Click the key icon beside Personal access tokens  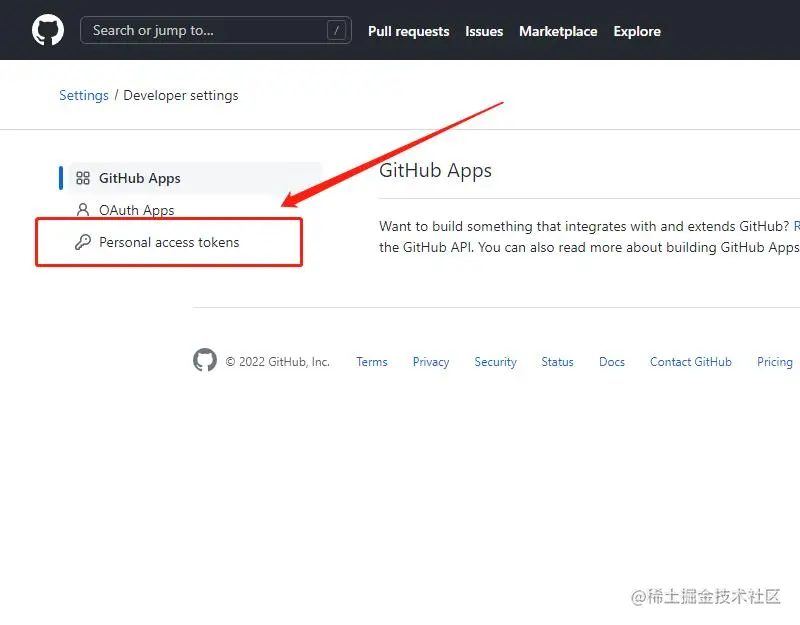point(83,242)
